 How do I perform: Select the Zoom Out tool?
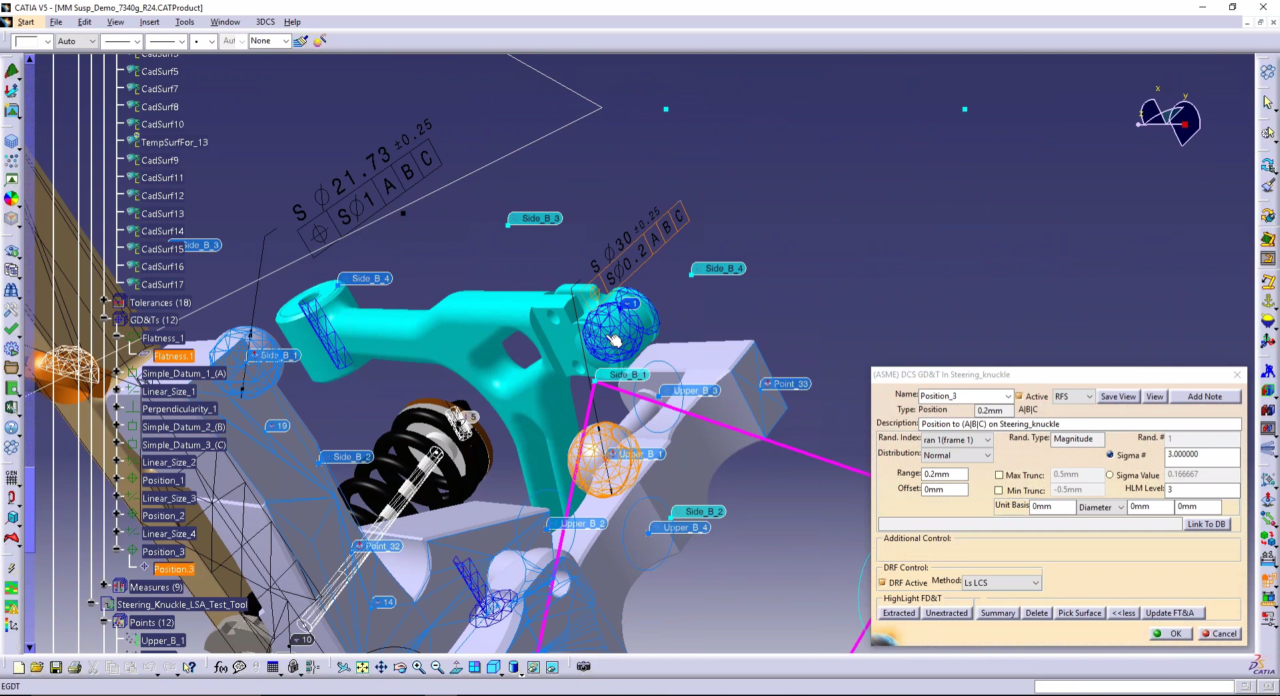(436, 666)
